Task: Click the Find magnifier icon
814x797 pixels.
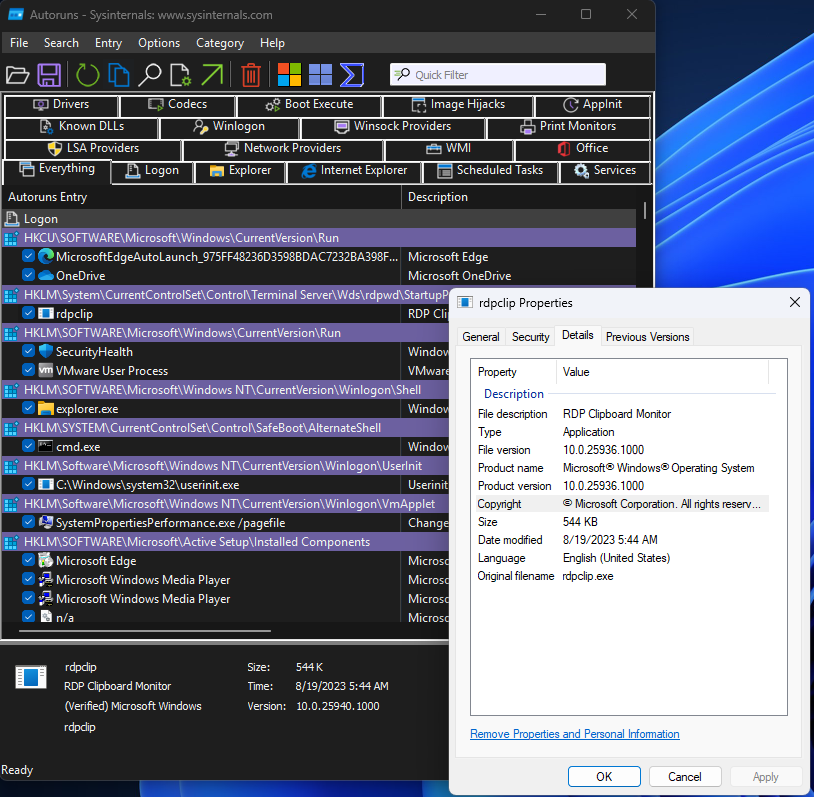Action: [150, 75]
